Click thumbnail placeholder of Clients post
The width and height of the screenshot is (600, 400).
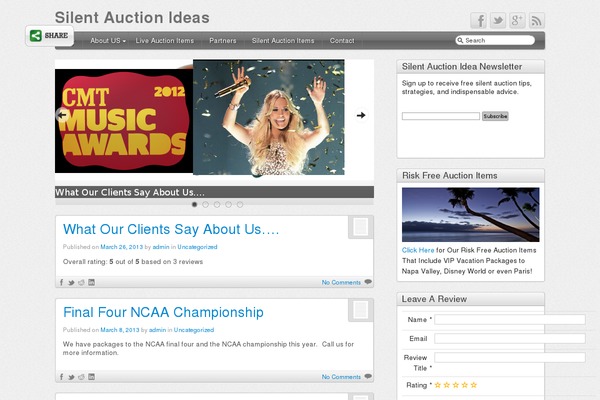click(x=360, y=227)
